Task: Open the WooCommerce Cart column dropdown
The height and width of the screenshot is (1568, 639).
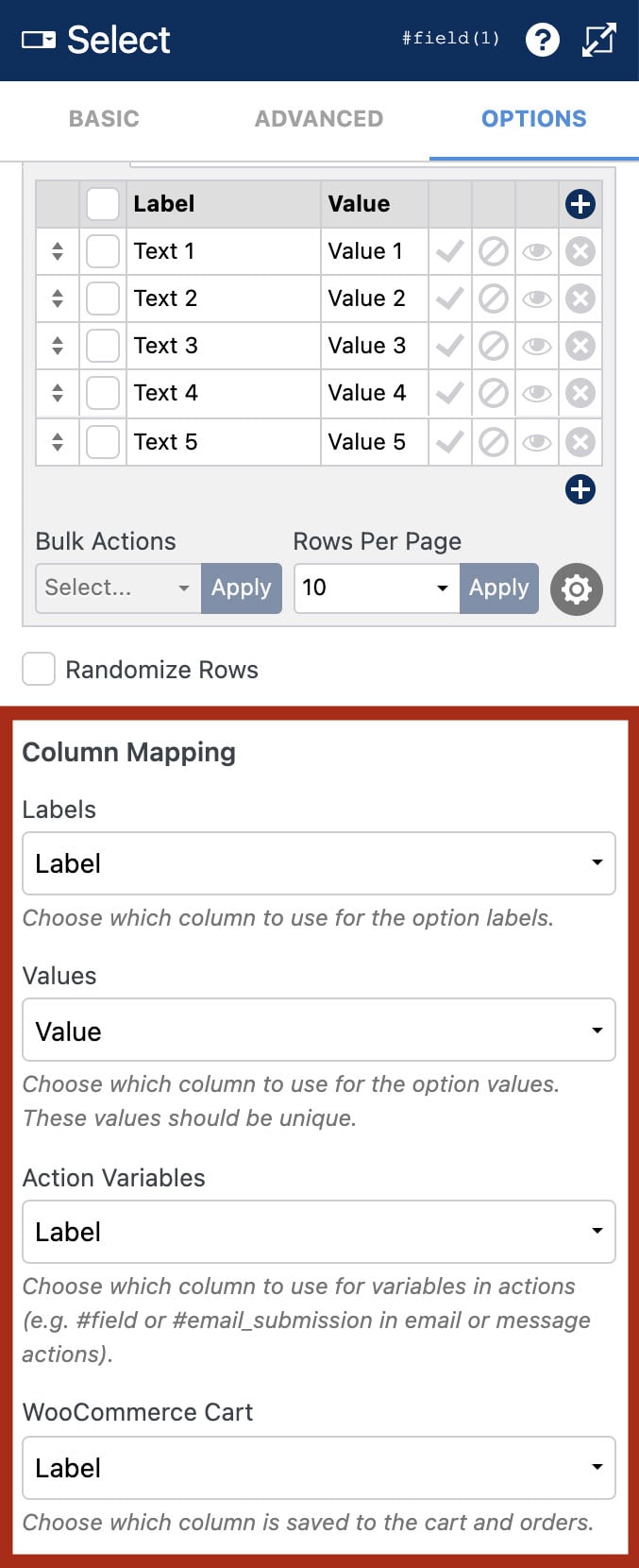Action: (318, 1467)
